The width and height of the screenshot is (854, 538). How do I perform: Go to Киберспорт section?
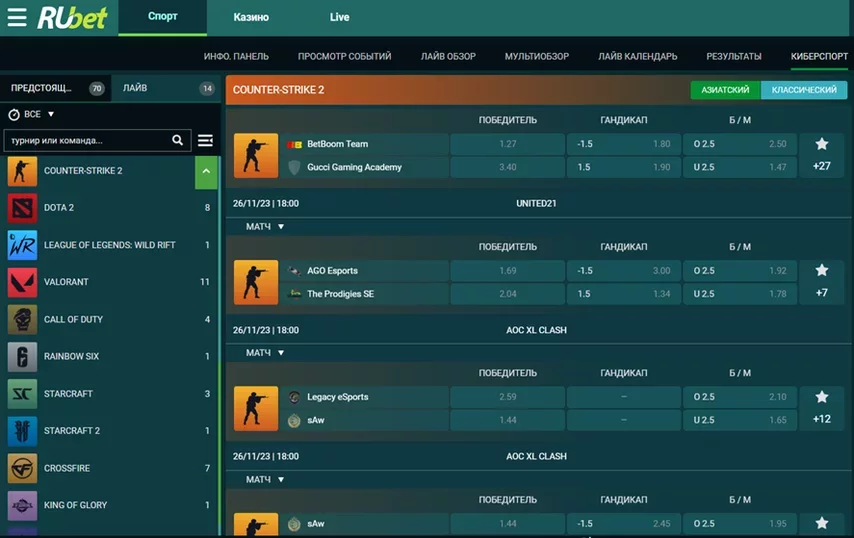(x=819, y=57)
